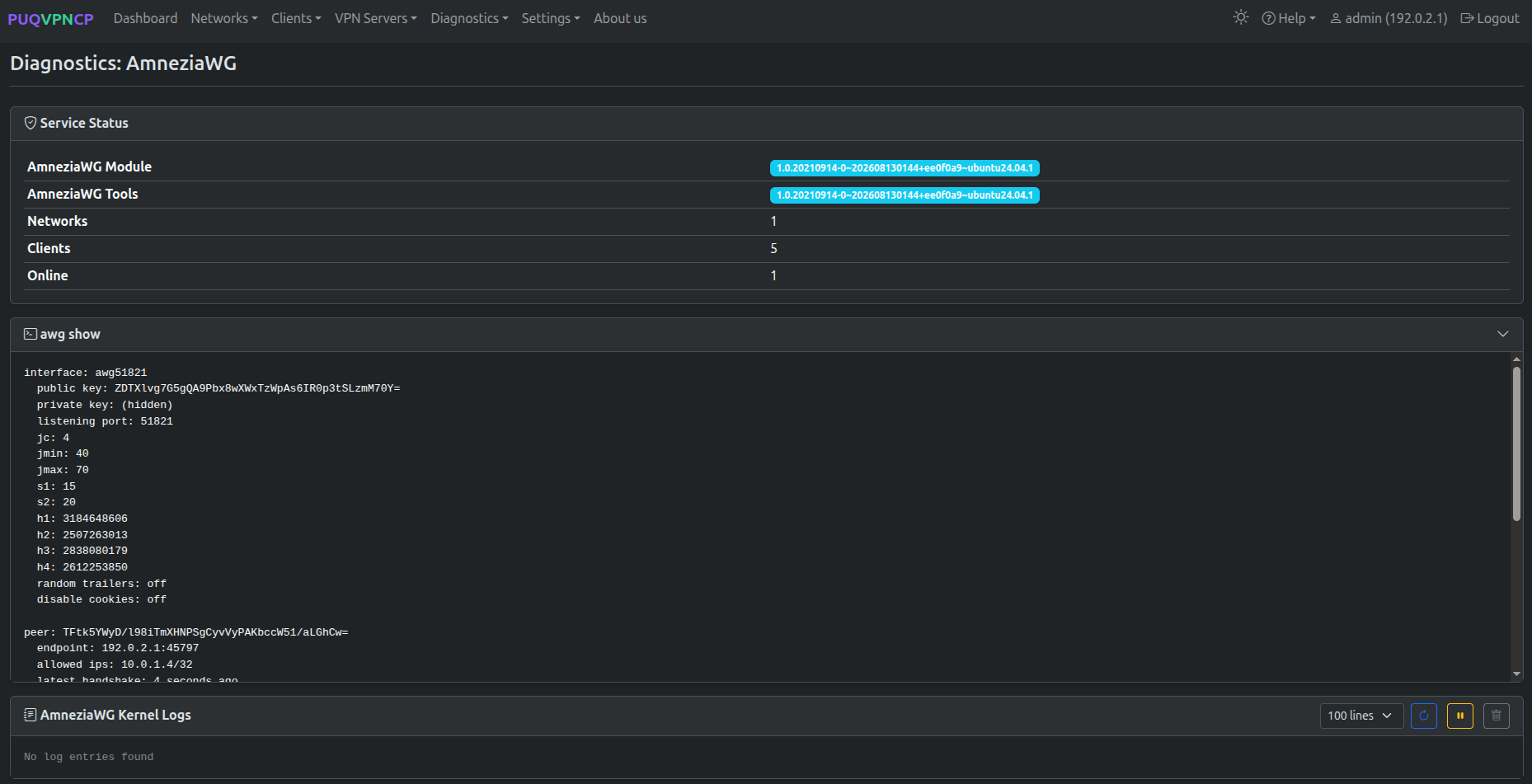Screen dimensions: 1532x784
Task: Click the shield icon beside Service Status
Action: 31,123
